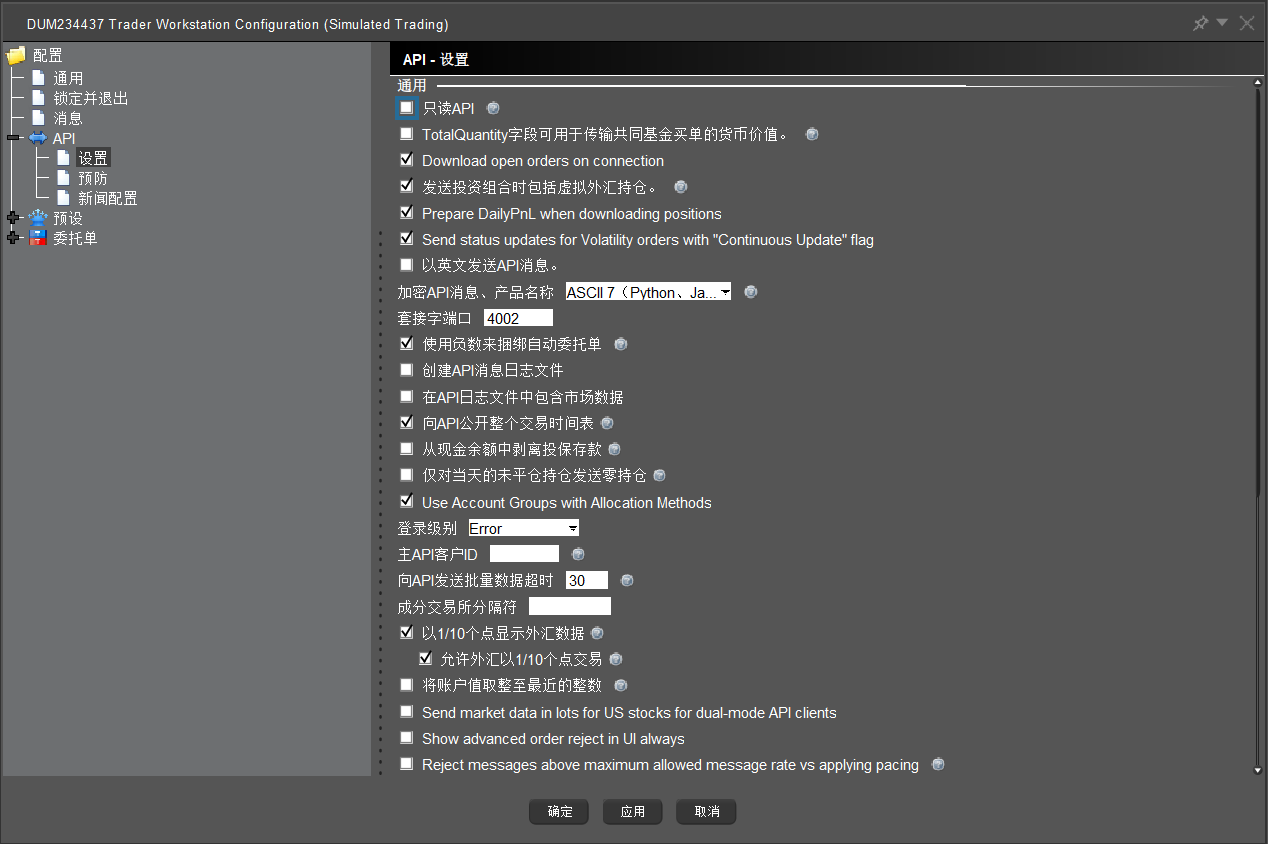Click help icon beside Reject messages option
The width and height of the screenshot is (1268, 844).
coord(938,765)
